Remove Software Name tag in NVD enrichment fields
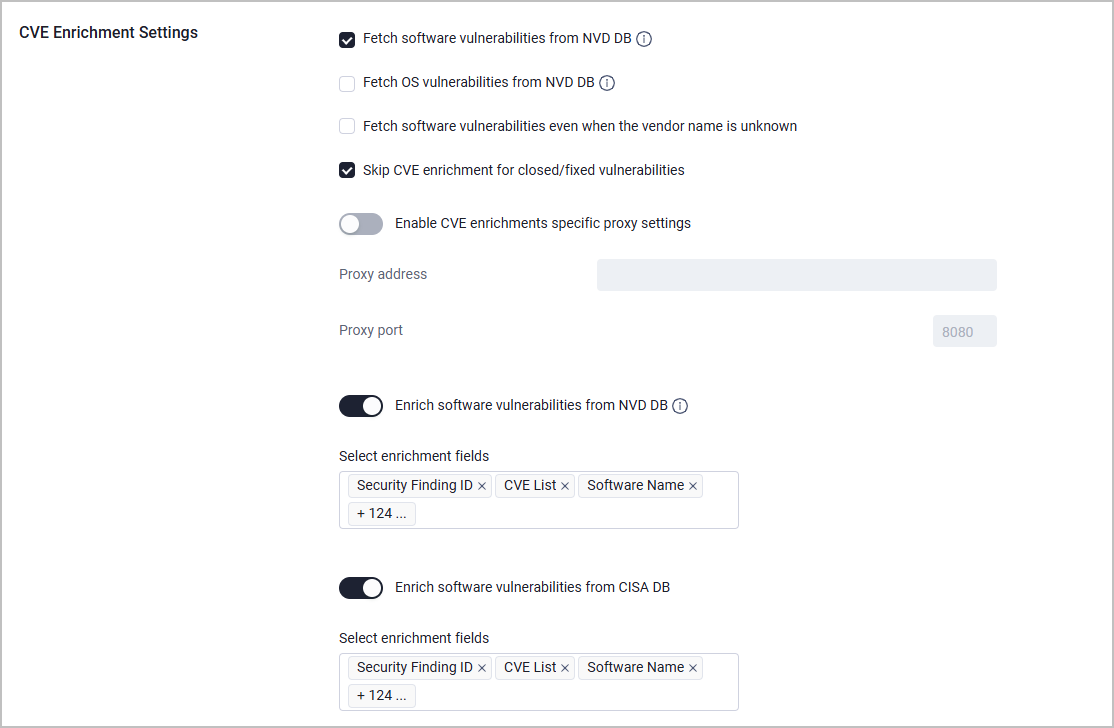Image resolution: width=1114 pixels, height=728 pixels. pyautogui.click(x=693, y=486)
